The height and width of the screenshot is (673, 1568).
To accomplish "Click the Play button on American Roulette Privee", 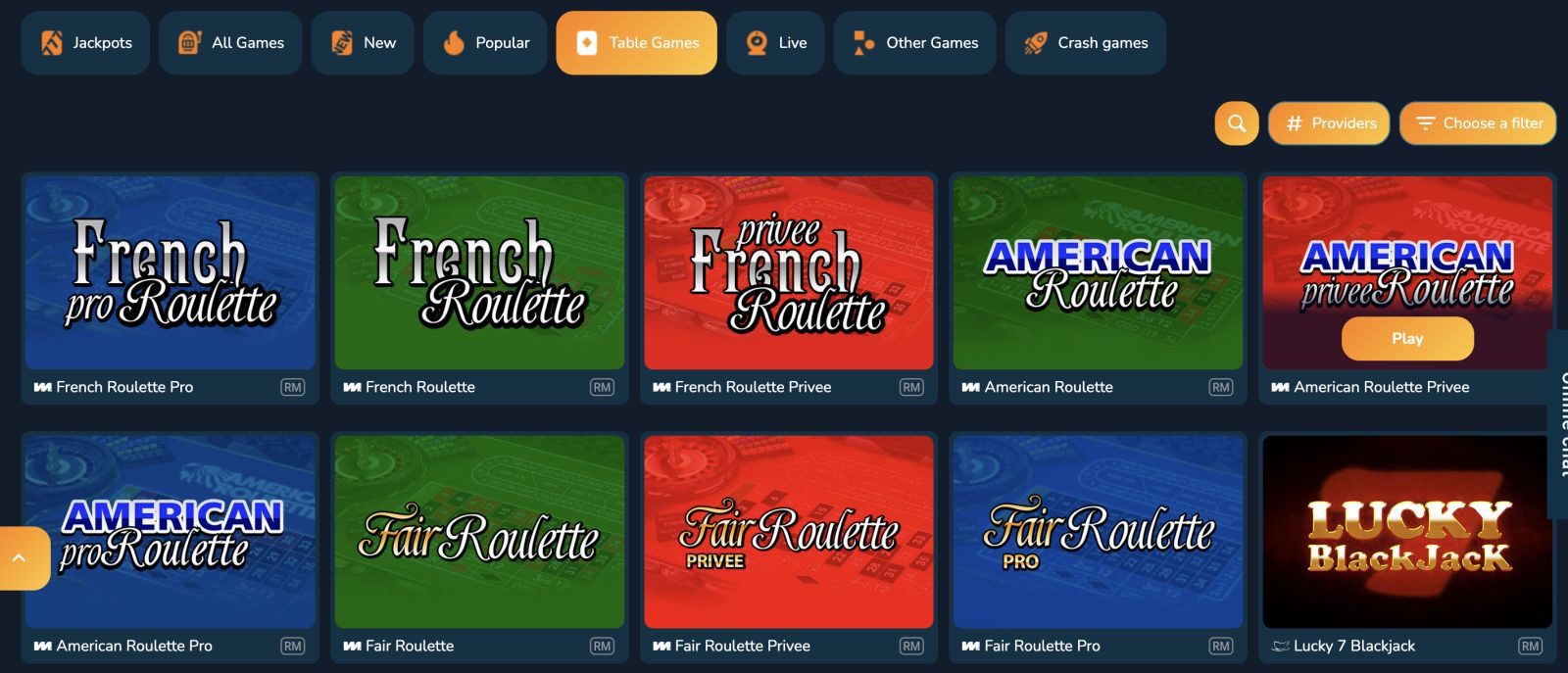I will (1407, 339).
